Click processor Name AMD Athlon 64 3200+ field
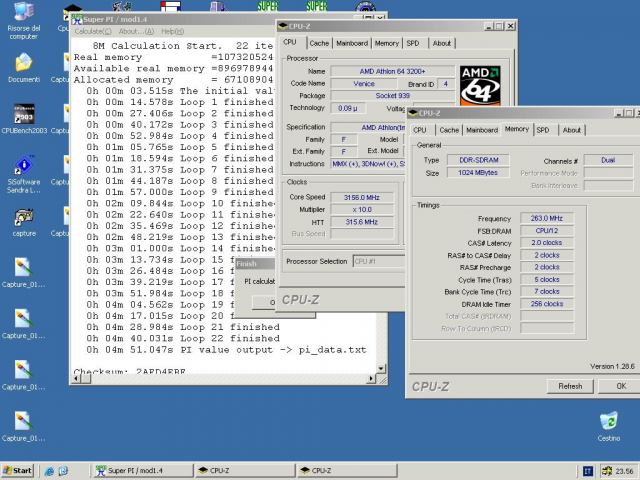Screen dimensions: 640x480 pos(392,71)
